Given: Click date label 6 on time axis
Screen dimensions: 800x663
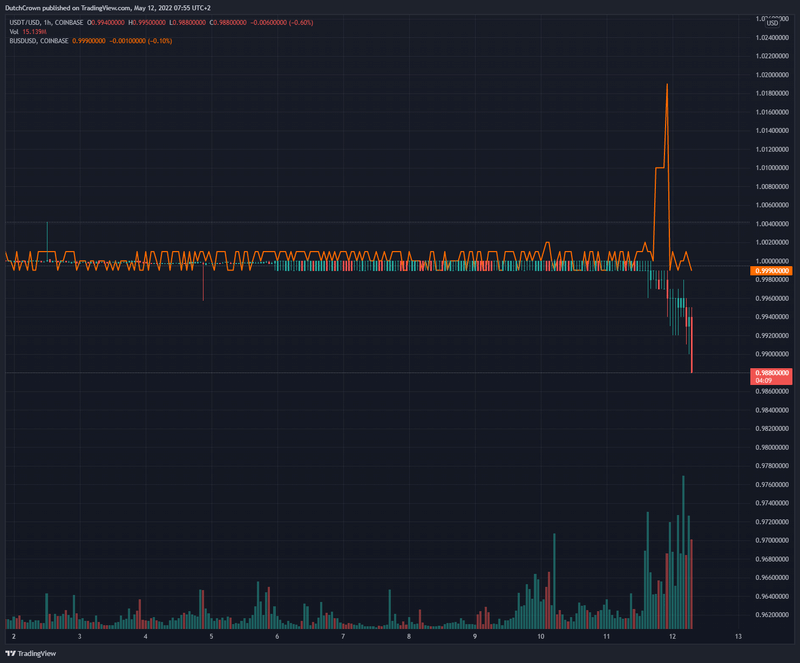Looking at the screenshot, I should 277,636.
